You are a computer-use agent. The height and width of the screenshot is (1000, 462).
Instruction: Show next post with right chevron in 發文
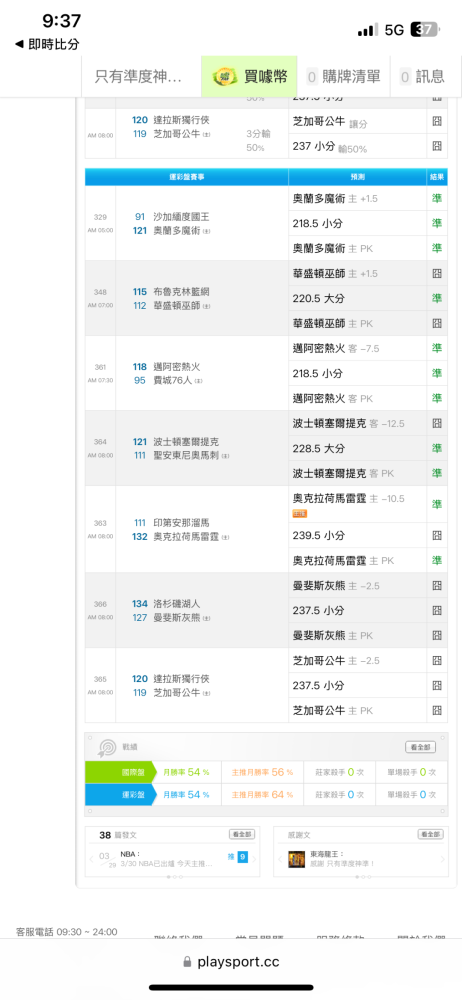pos(254,859)
